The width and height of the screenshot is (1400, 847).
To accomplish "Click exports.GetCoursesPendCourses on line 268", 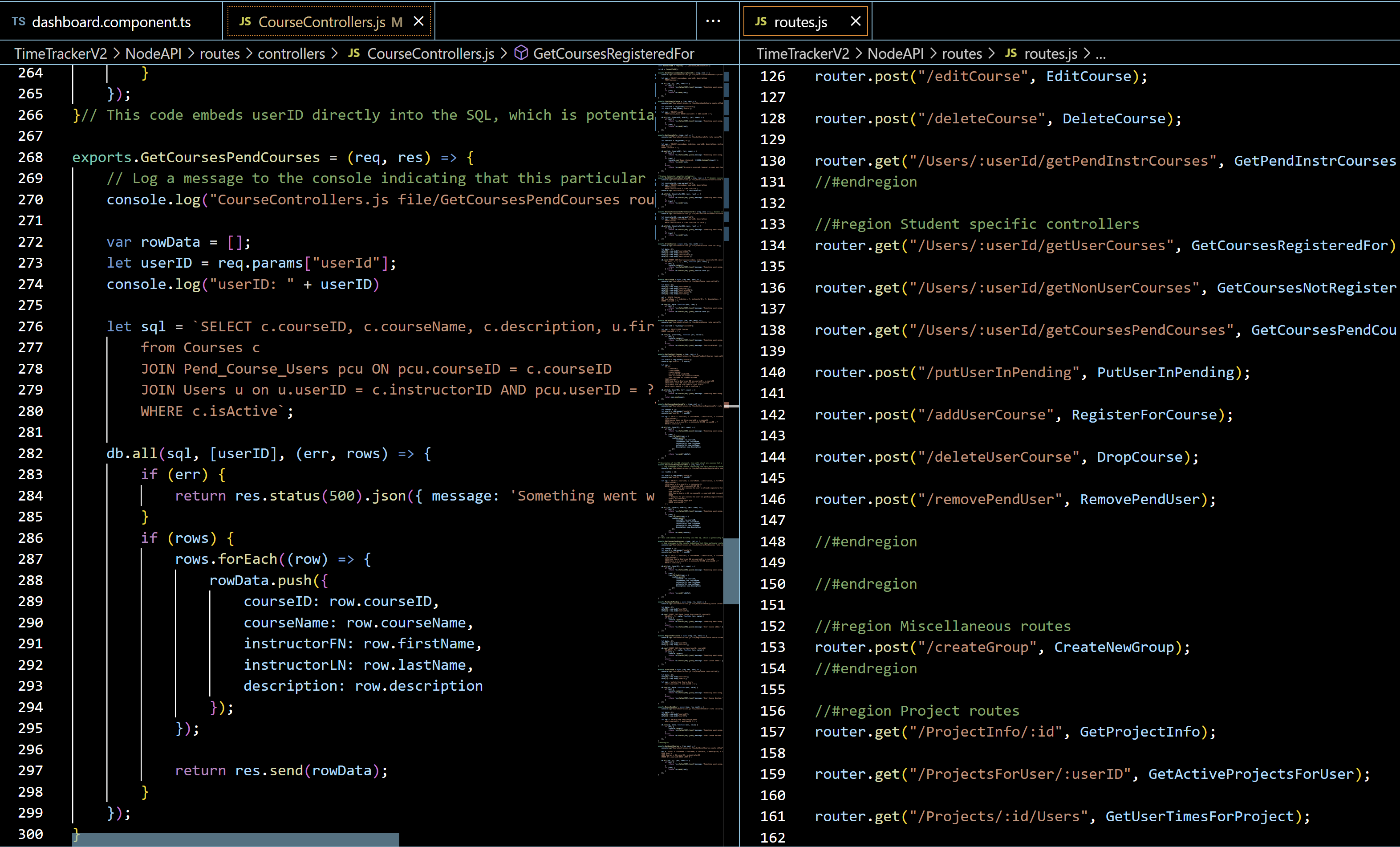I will point(196,158).
